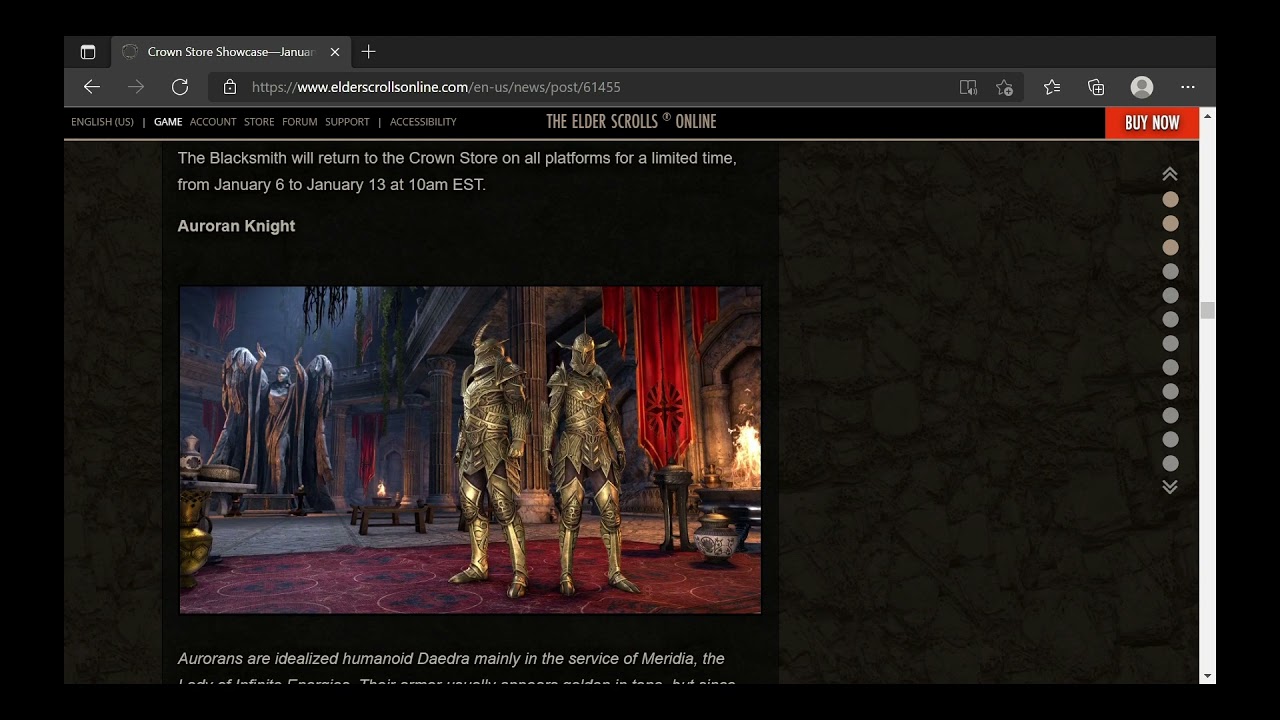Click the scrollbar up arrow
The image size is (1280, 720).
[1208, 116]
